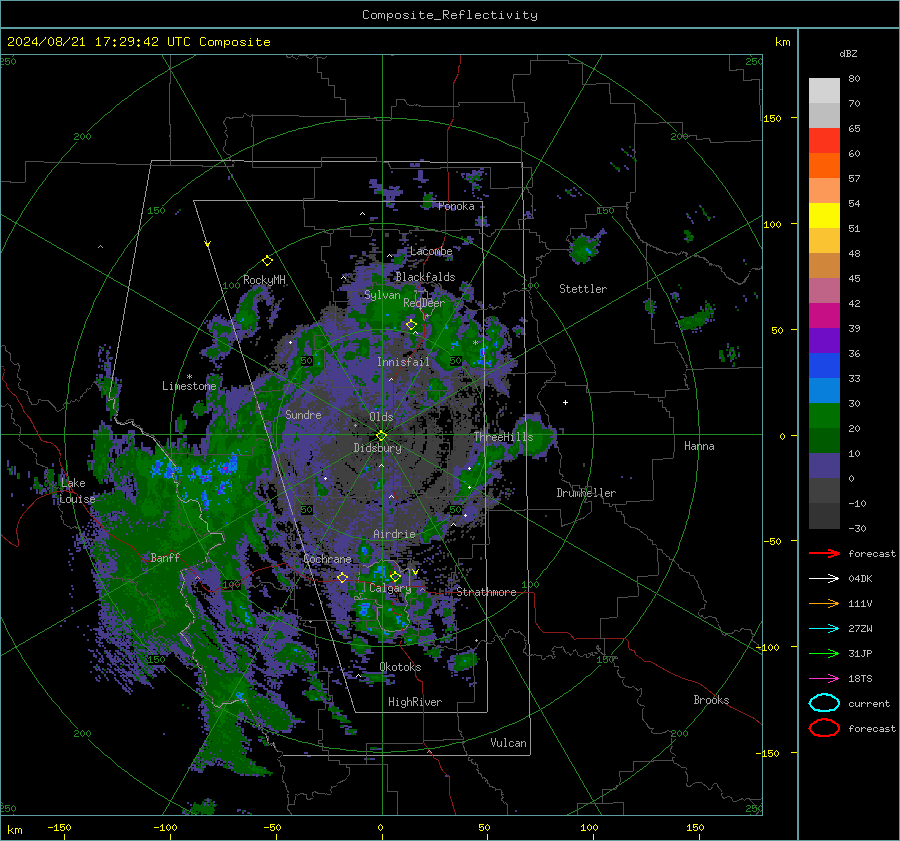The width and height of the screenshot is (900, 841).
Task: Click the Strathmore label
Action: coord(486,592)
